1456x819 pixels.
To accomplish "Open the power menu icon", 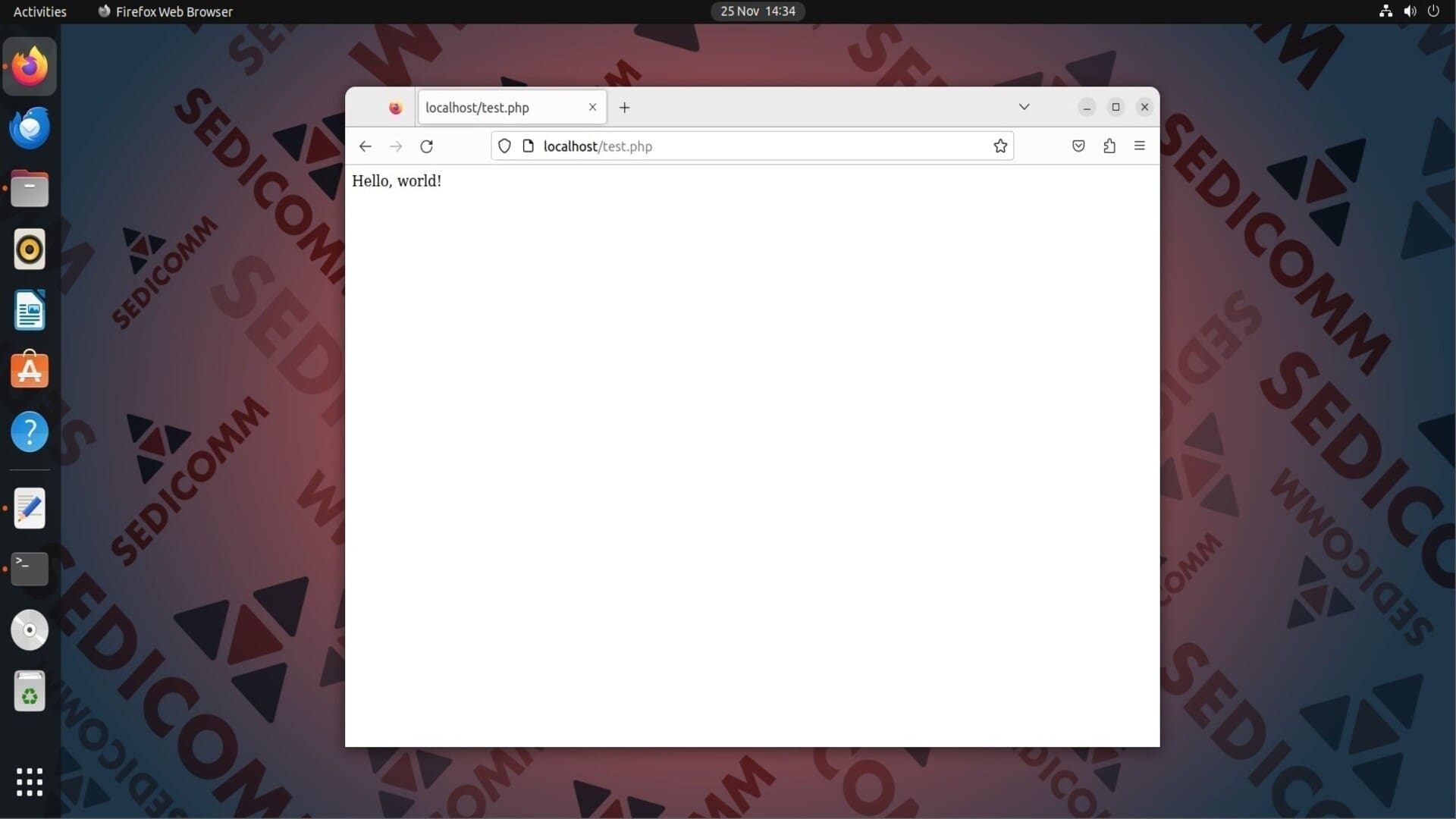I will 1433,11.
